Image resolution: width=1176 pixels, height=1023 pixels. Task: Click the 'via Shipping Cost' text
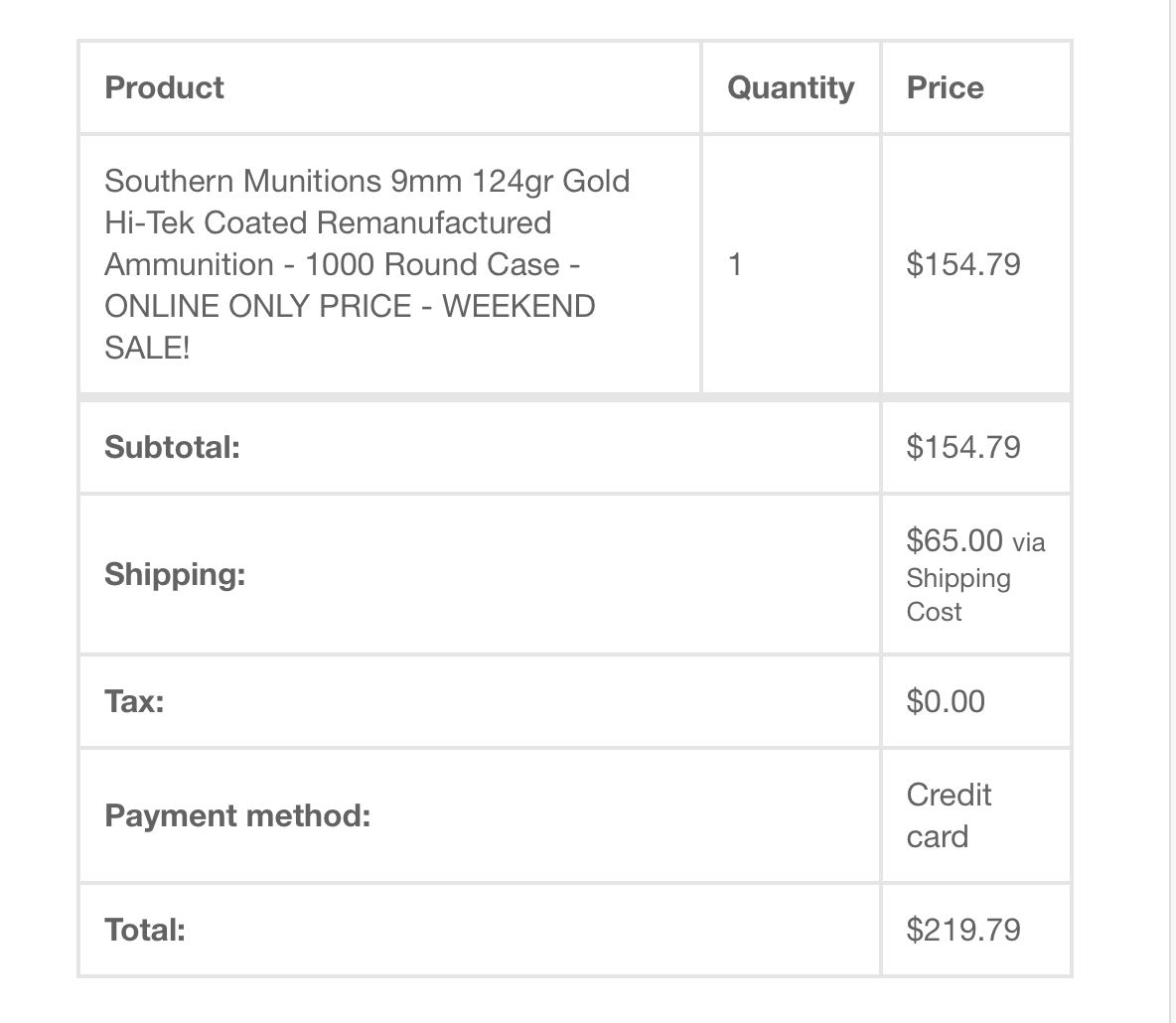pyautogui.click(x=975, y=577)
